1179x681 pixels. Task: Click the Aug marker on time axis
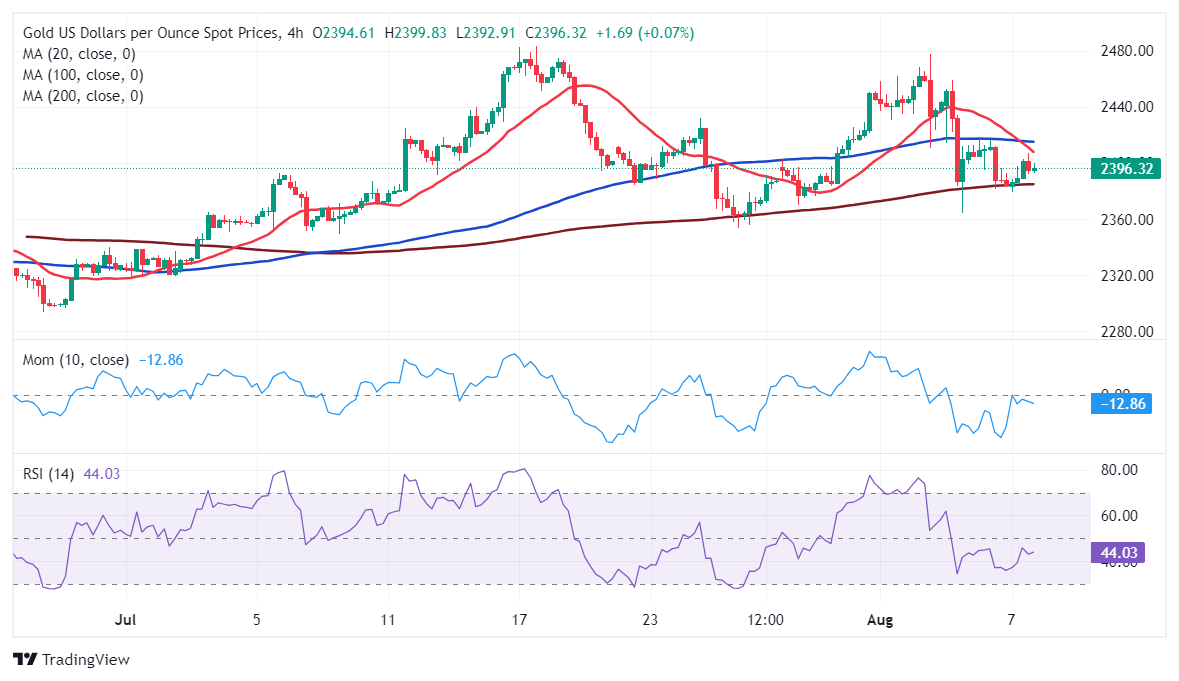coord(880,620)
